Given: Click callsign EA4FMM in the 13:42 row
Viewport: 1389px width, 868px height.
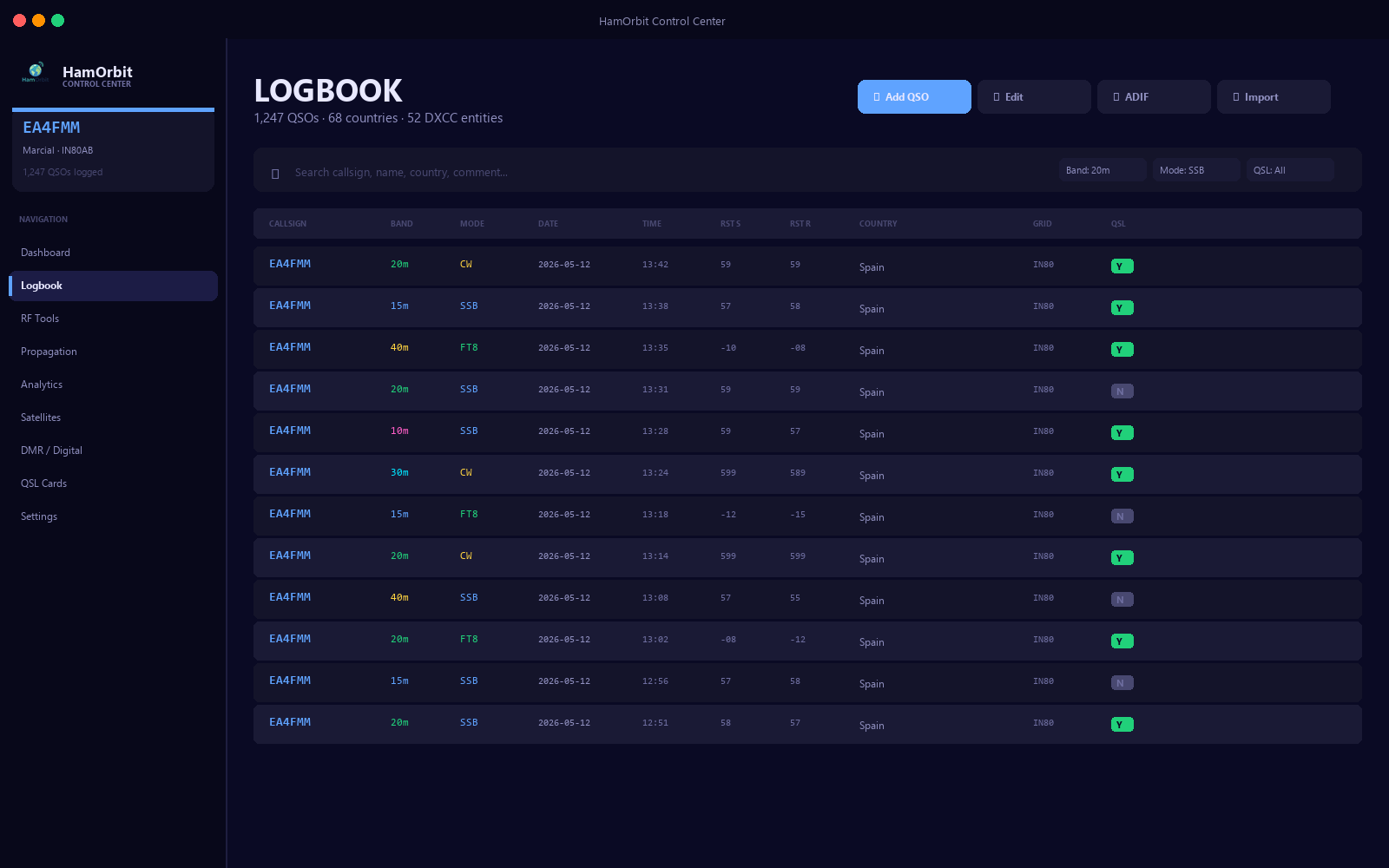Looking at the screenshot, I should 290,264.
